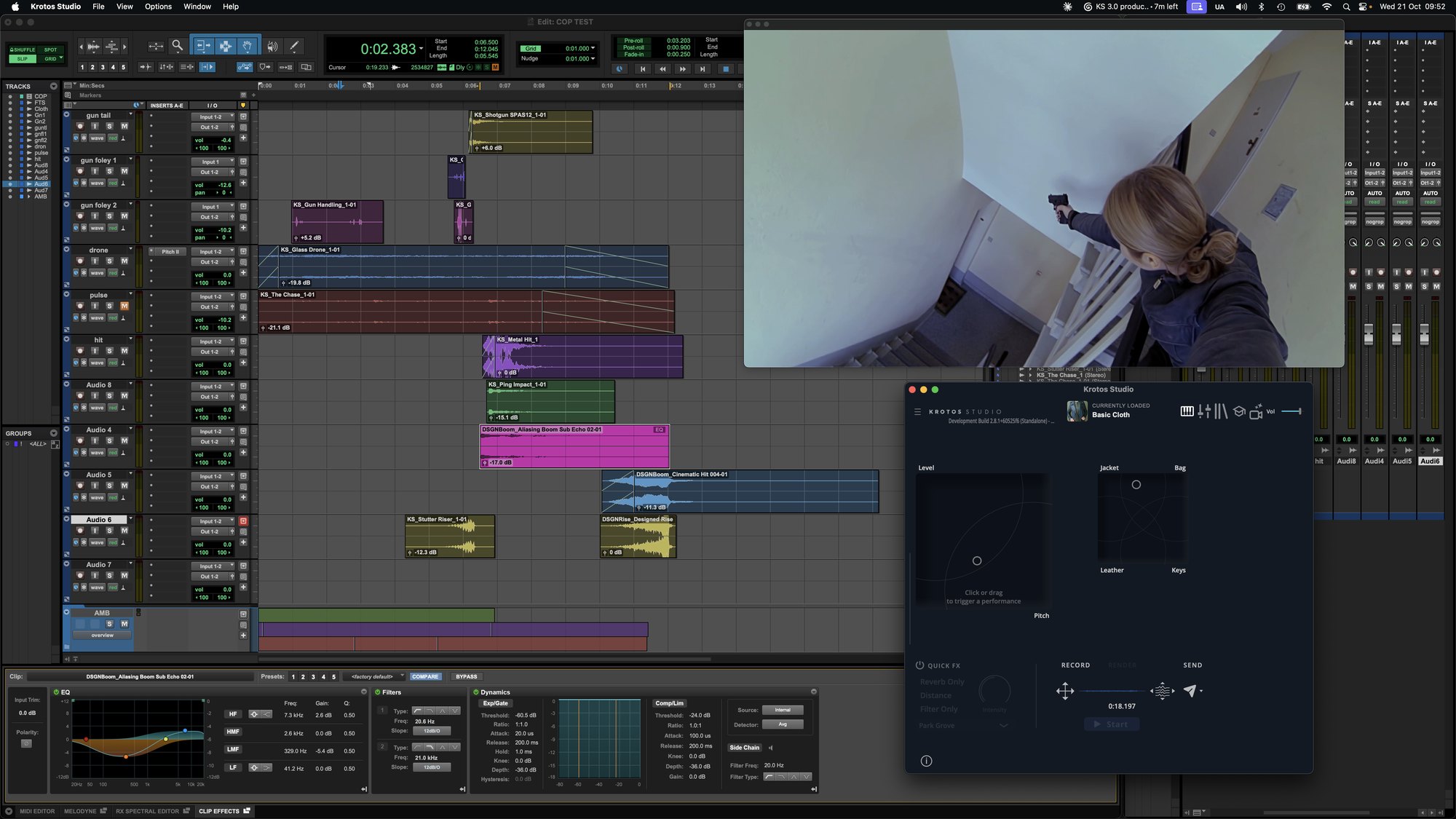Image resolution: width=1456 pixels, height=819 pixels.
Task: Open the Groups list options menu
Action: (x=53, y=433)
